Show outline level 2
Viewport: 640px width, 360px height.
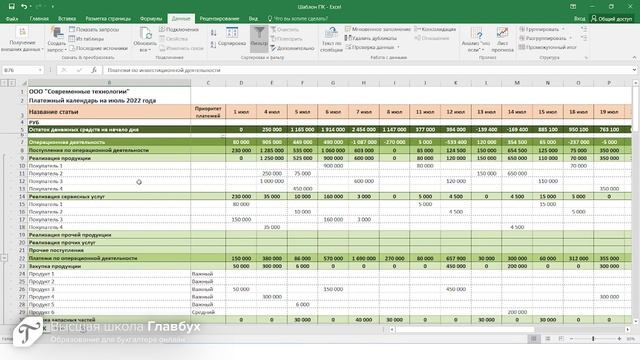pos(12,83)
